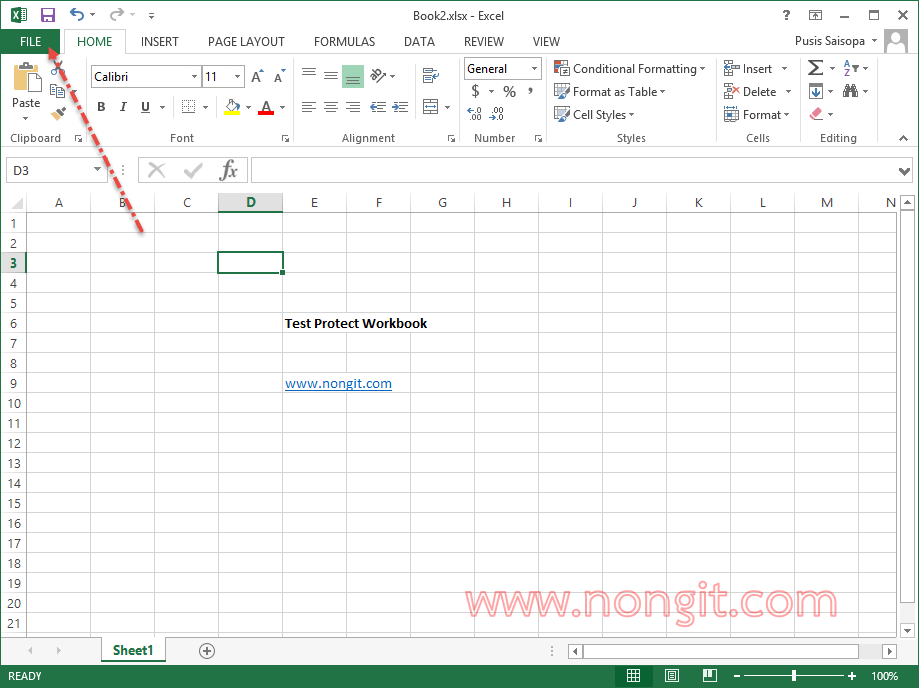Click the Format Painter brush icon

[x=58, y=114]
